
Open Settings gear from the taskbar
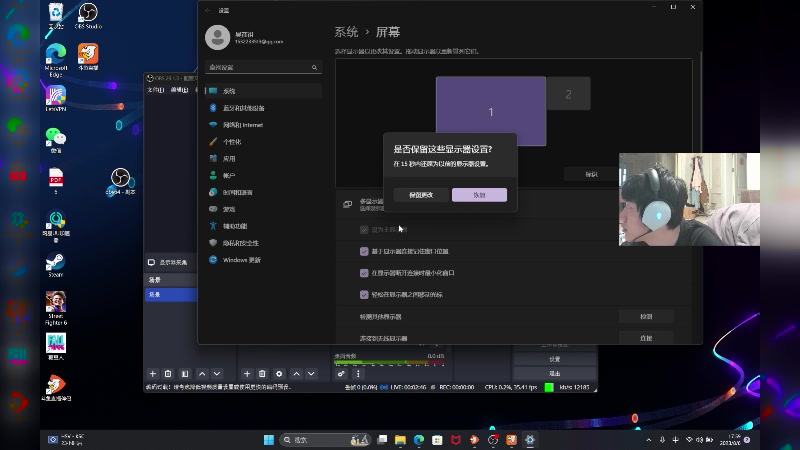click(x=530, y=440)
